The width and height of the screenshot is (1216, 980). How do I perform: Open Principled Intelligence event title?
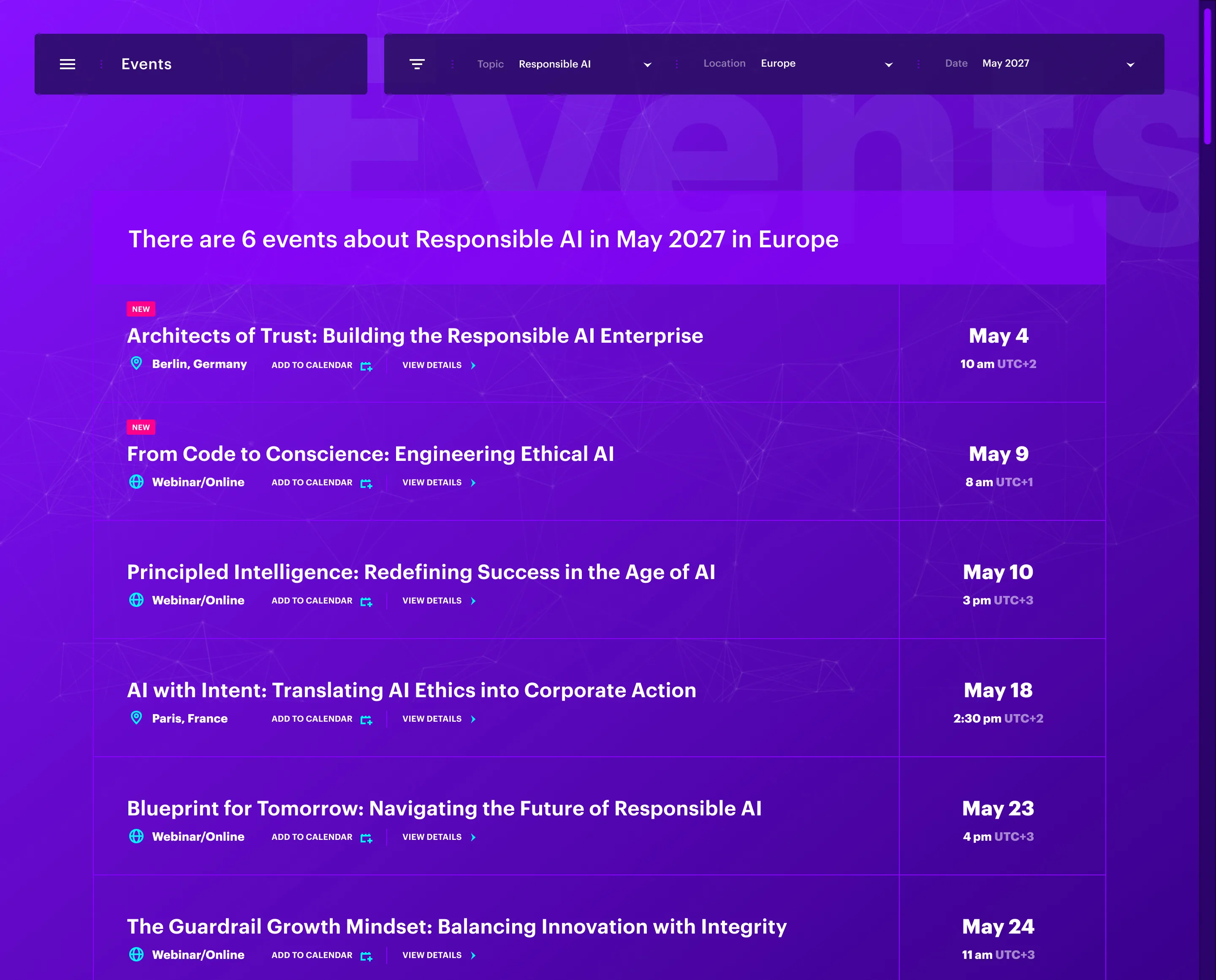(421, 572)
